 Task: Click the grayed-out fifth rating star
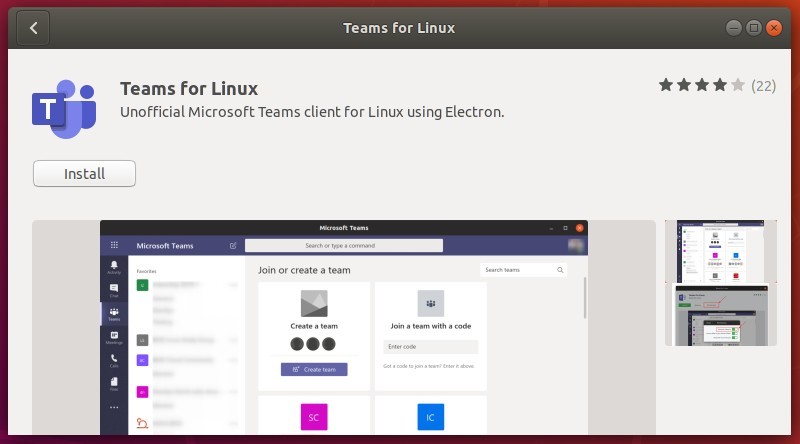coord(738,85)
